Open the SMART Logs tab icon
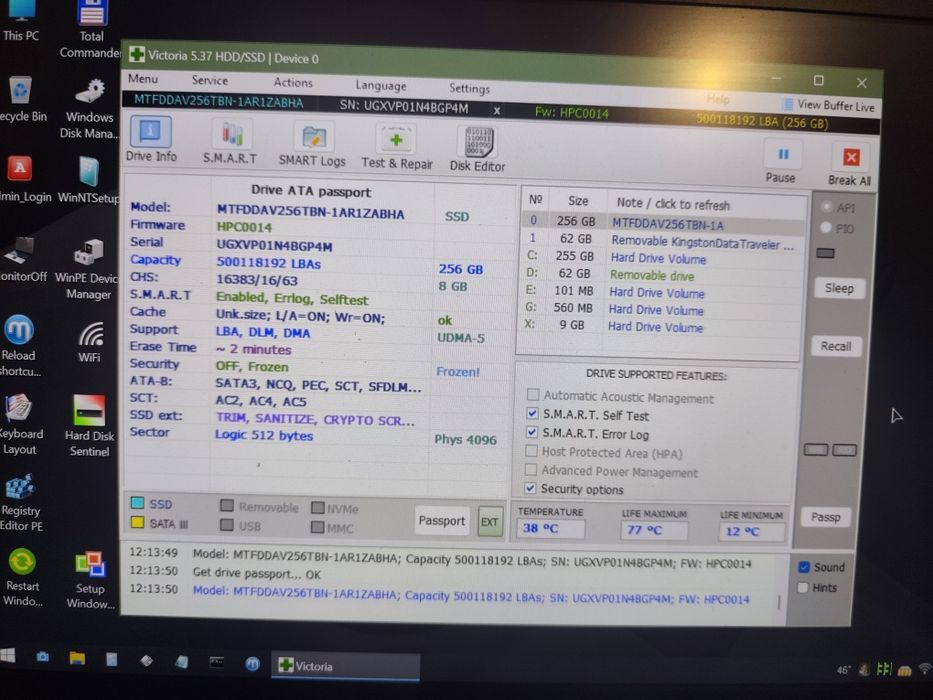This screenshot has height=700, width=933. pos(314,137)
